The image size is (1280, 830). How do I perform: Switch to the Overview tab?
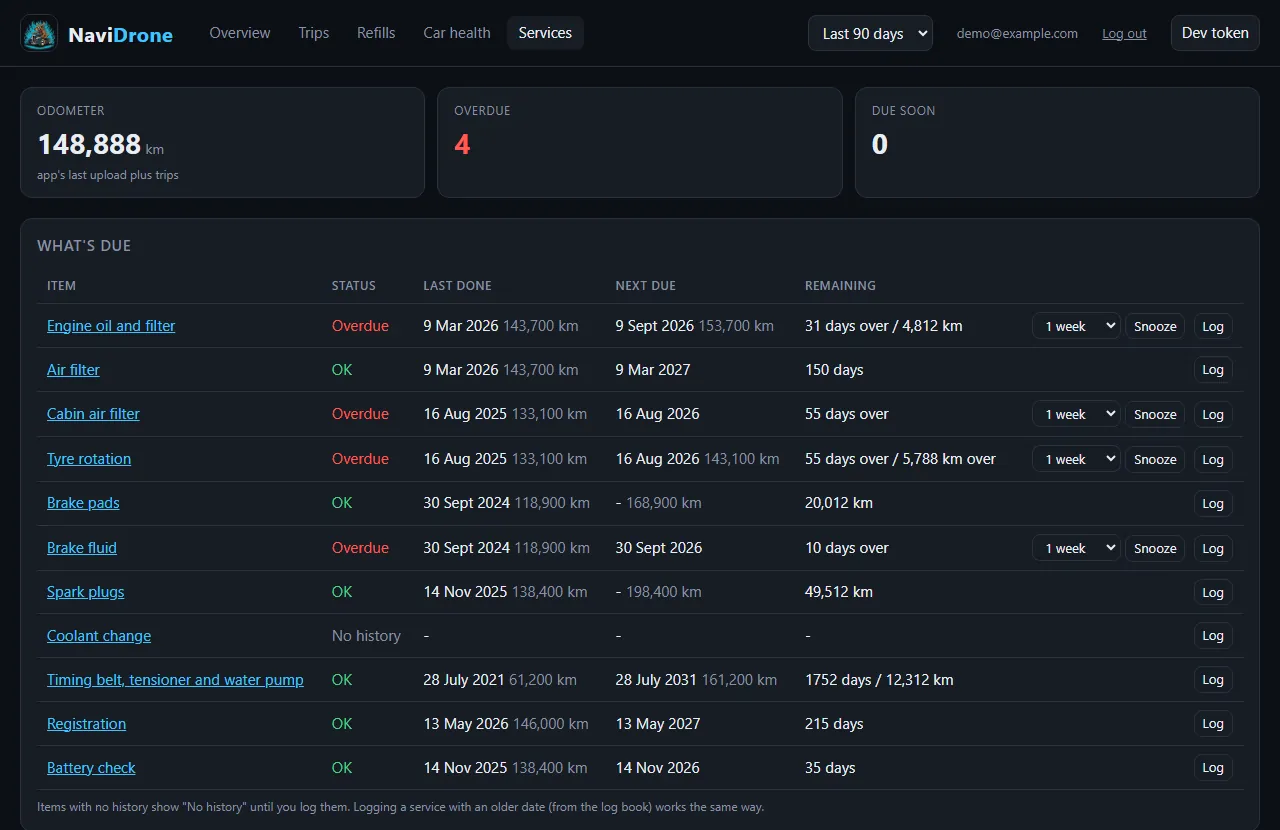pyautogui.click(x=240, y=33)
